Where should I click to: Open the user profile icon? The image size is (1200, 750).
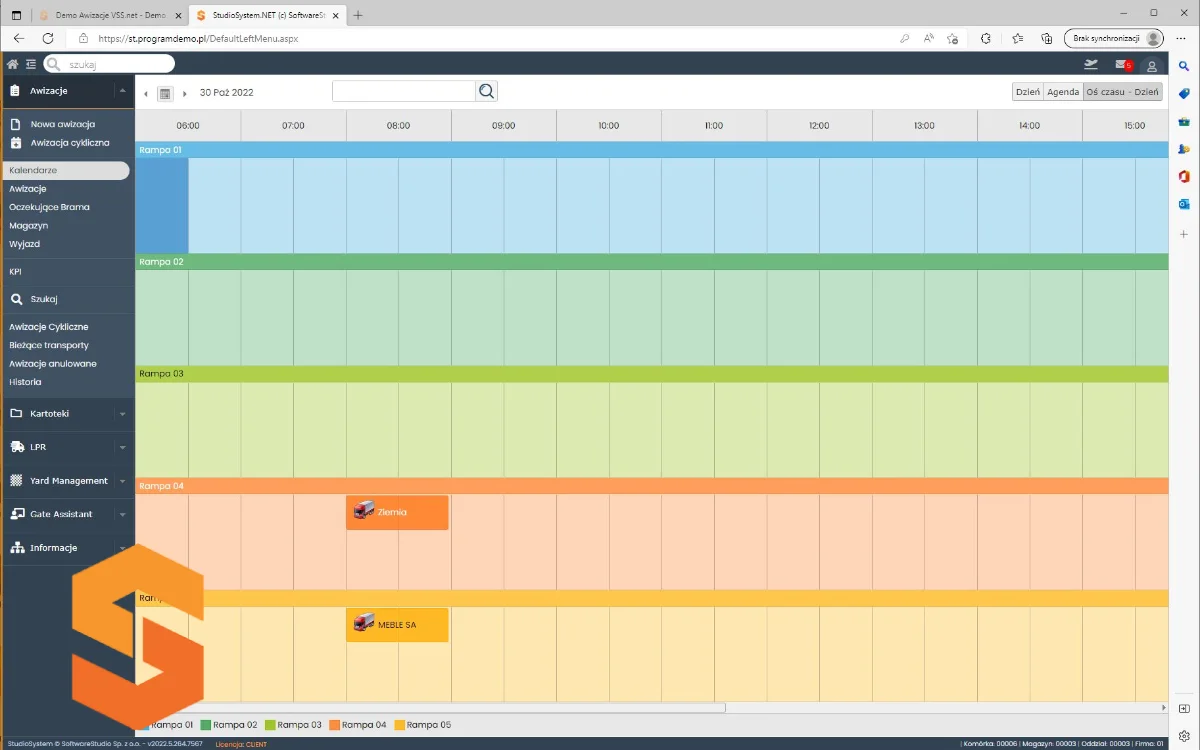pyautogui.click(x=1152, y=66)
